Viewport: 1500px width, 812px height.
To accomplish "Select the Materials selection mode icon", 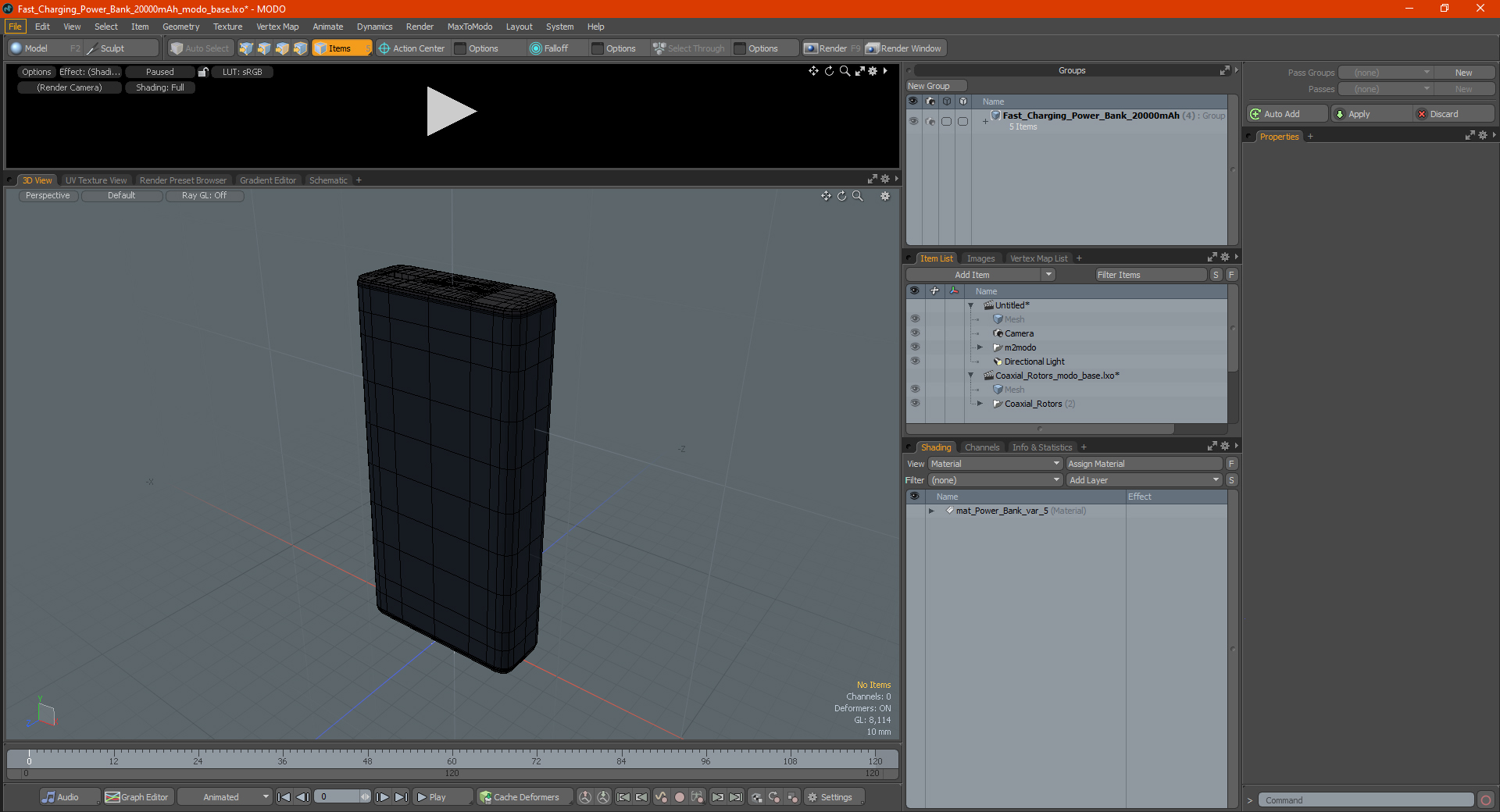I will tap(300, 48).
